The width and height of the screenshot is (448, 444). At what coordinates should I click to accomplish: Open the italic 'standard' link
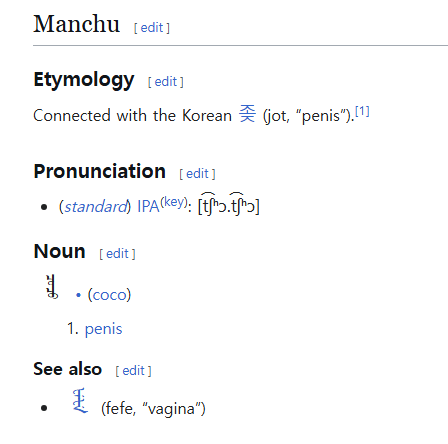coord(95,207)
